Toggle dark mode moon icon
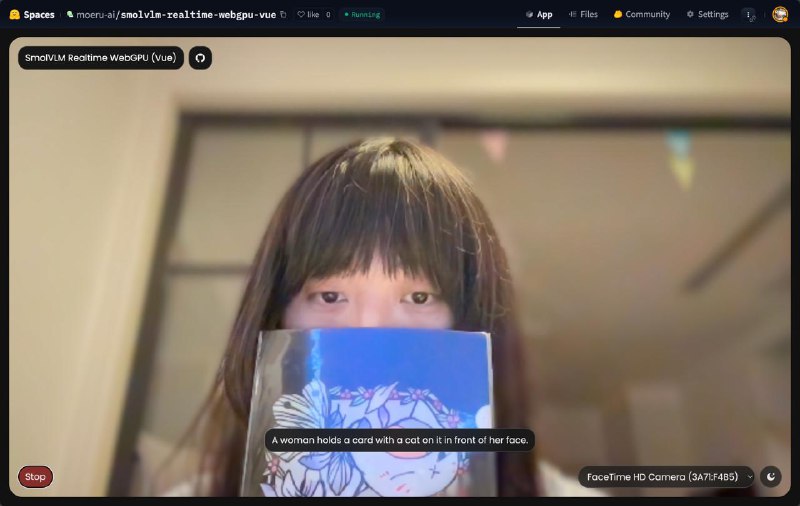Viewport: 800px width, 506px height. tap(770, 477)
